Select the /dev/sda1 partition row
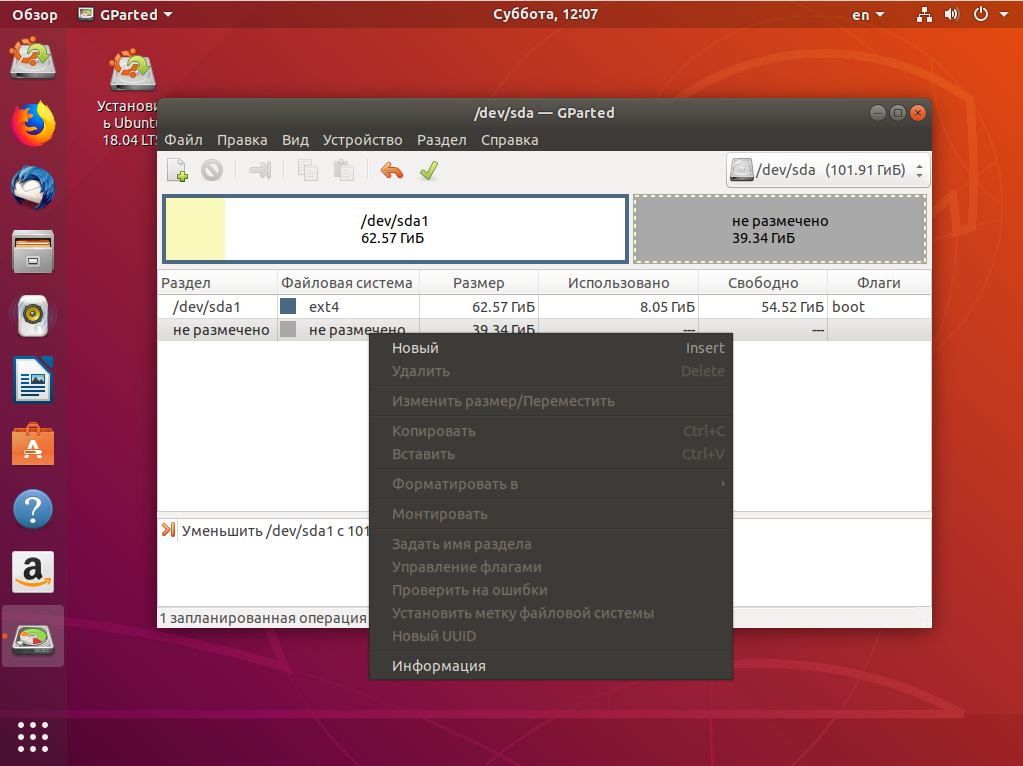Screen dimensions: 1023x766 click(544, 307)
